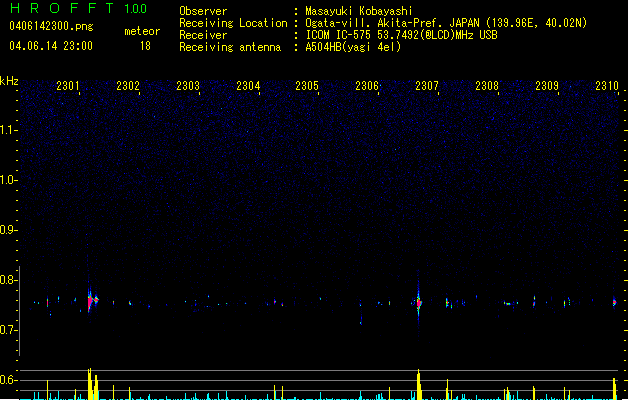Click the Observer label
Viewport: 629px width, 400px height.
click(x=203, y=11)
